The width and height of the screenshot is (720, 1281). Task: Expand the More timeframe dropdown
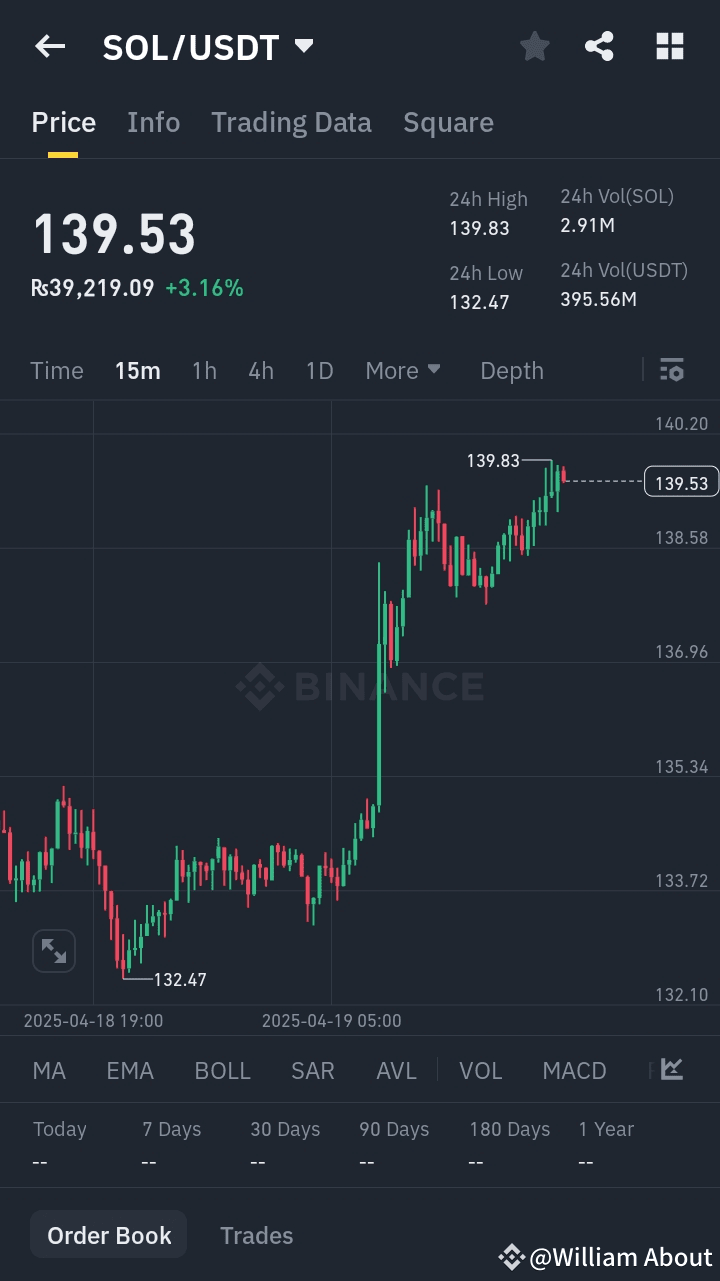pyautogui.click(x=402, y=370)
